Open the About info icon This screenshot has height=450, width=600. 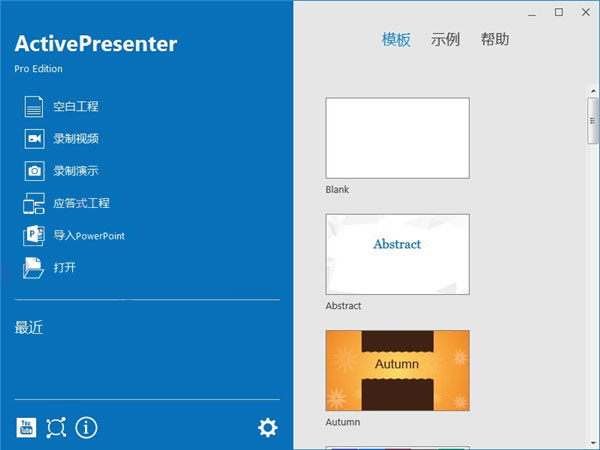coord(86,427)
